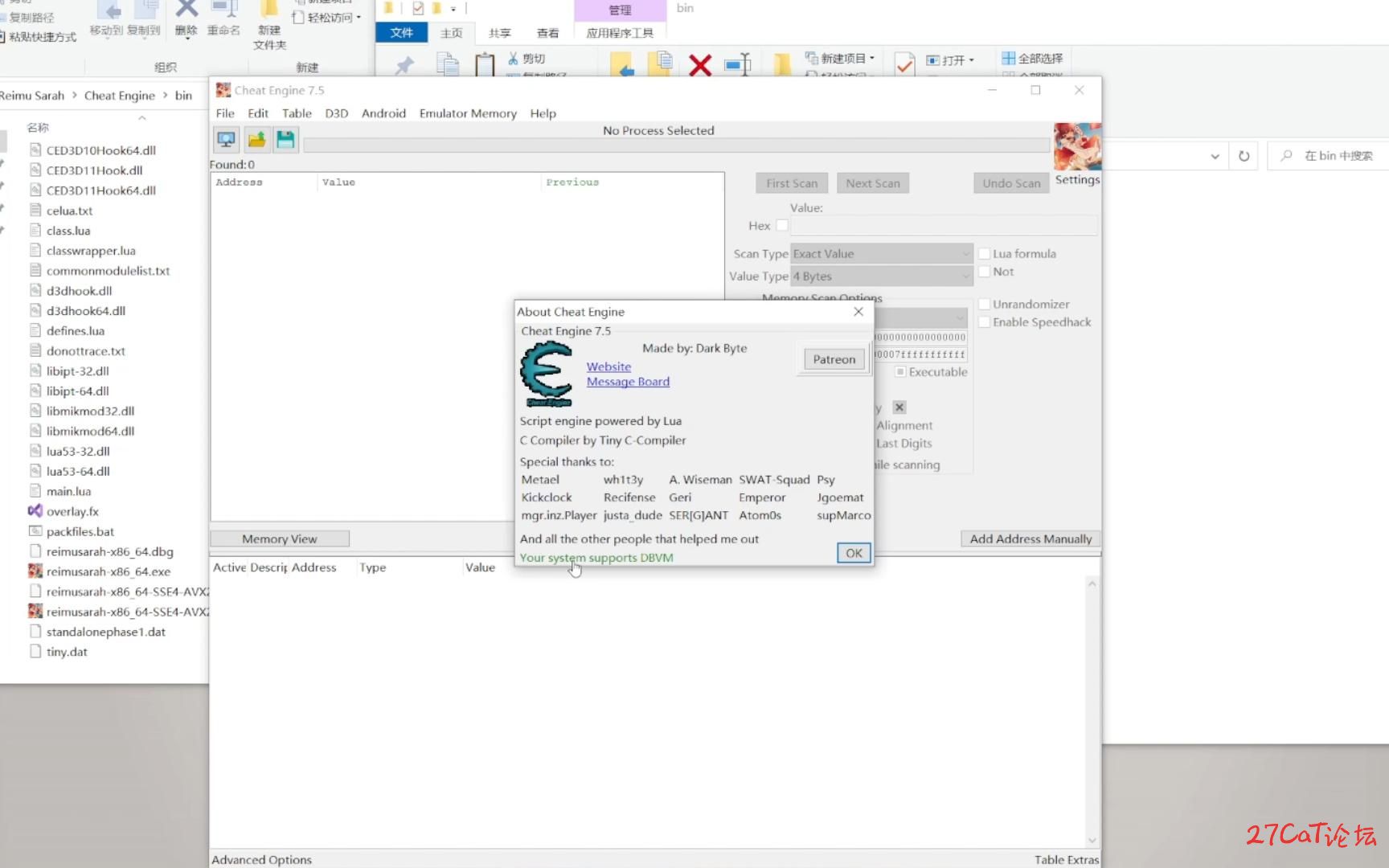Open the Table menu

click(x=297, y=113)
